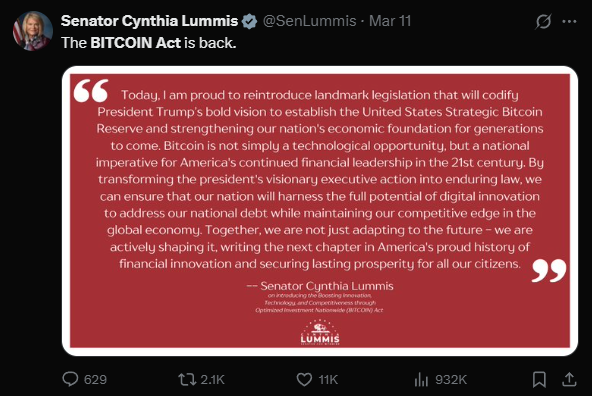The image size is (592, 396).
Task: Click the 932K views count
Action: click(451, 379)
